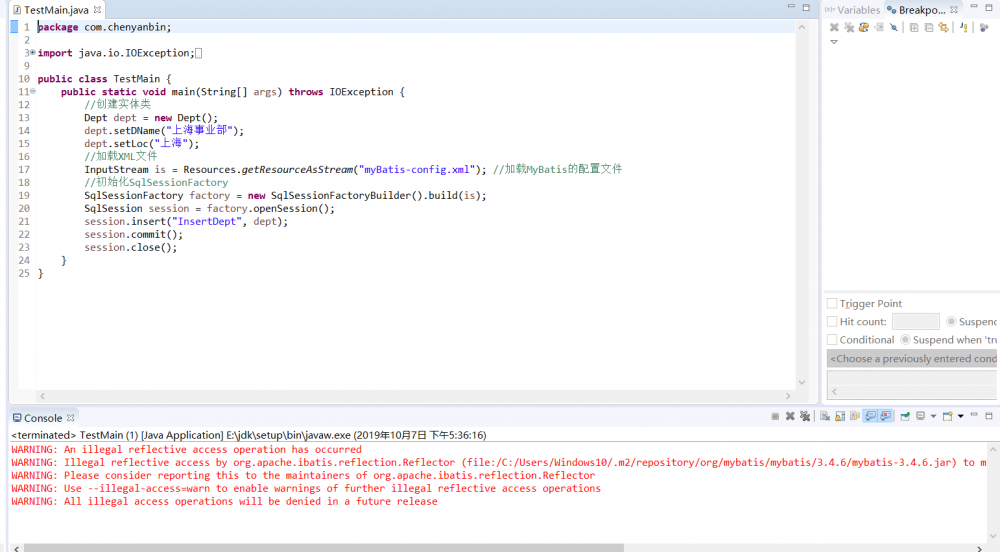1000x552 pixels.
Task: Add Java exception breakpoint
Action: tap(964, 27)
